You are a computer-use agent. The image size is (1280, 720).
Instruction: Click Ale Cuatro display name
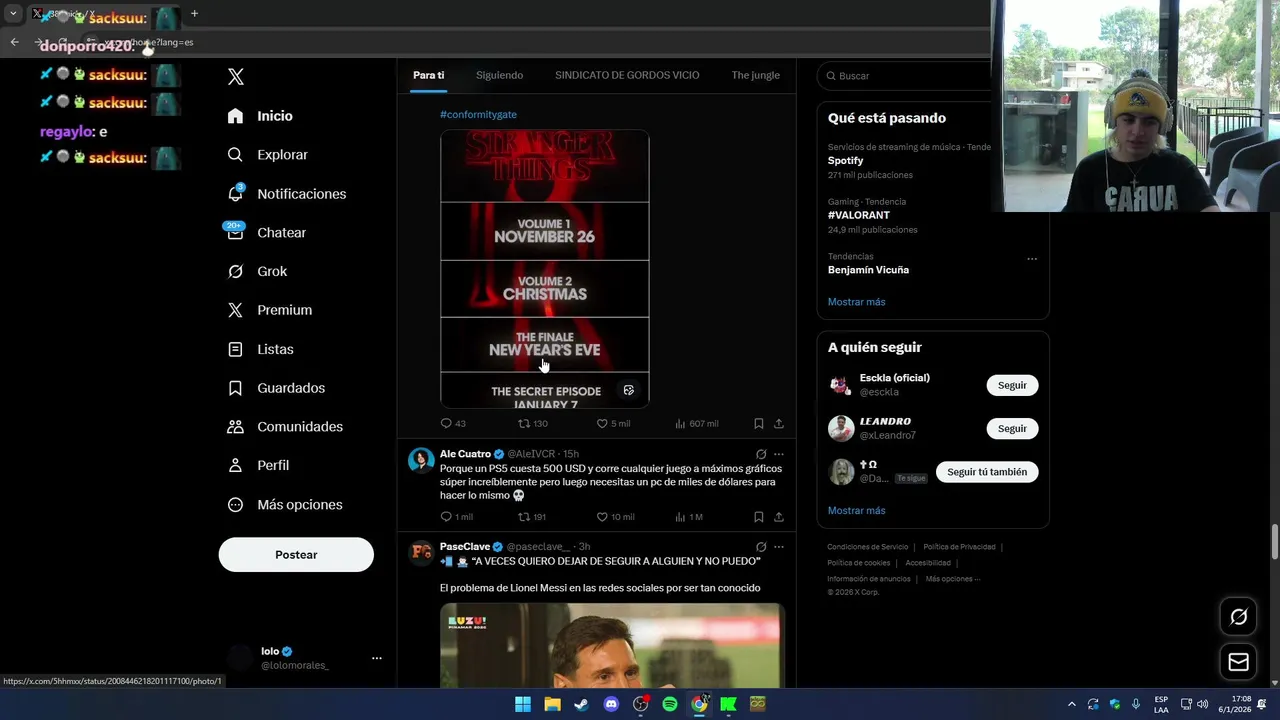(465, 454)
